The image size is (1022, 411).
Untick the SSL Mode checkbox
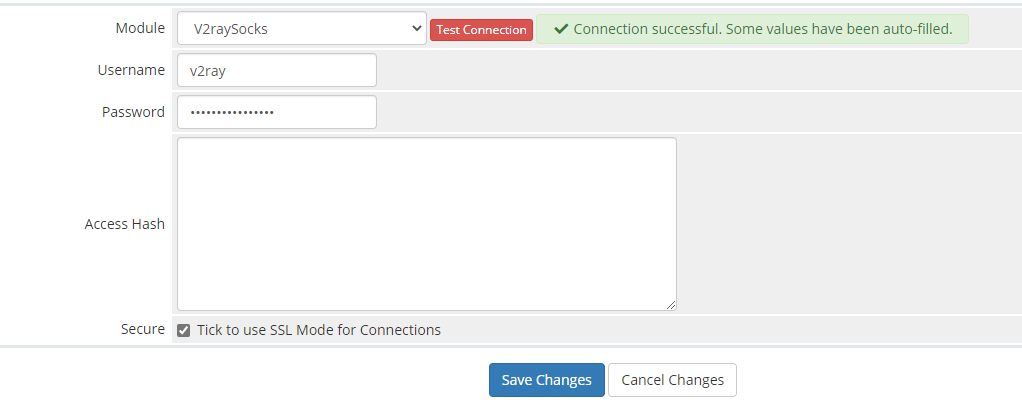(184, 330)
